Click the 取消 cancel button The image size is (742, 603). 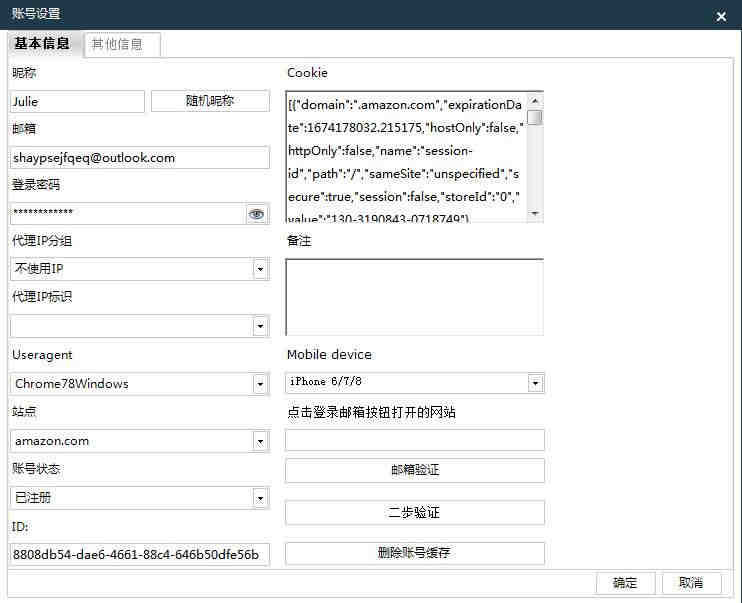coord(690,583)
